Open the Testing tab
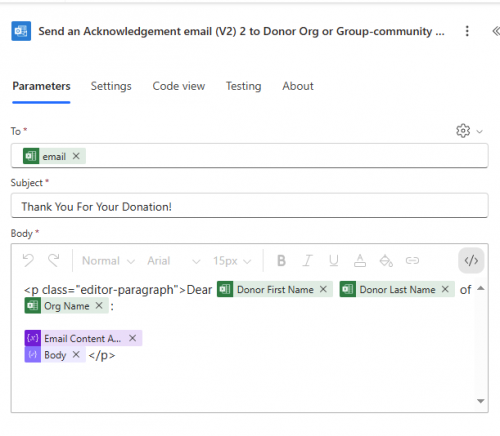This screenshot has height=436, width=500. pos(244,86)
